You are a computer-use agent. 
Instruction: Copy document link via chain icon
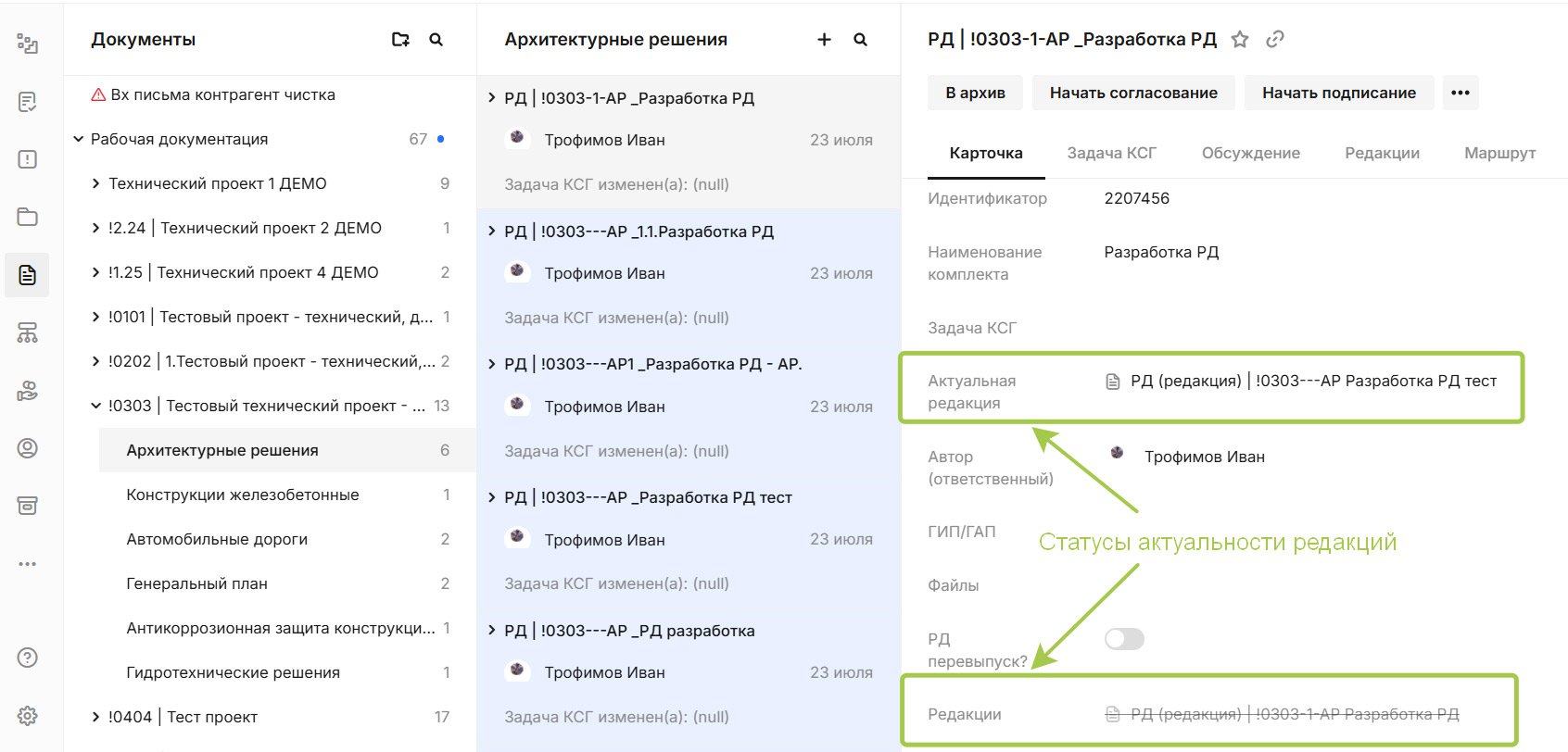point(1275,39)
